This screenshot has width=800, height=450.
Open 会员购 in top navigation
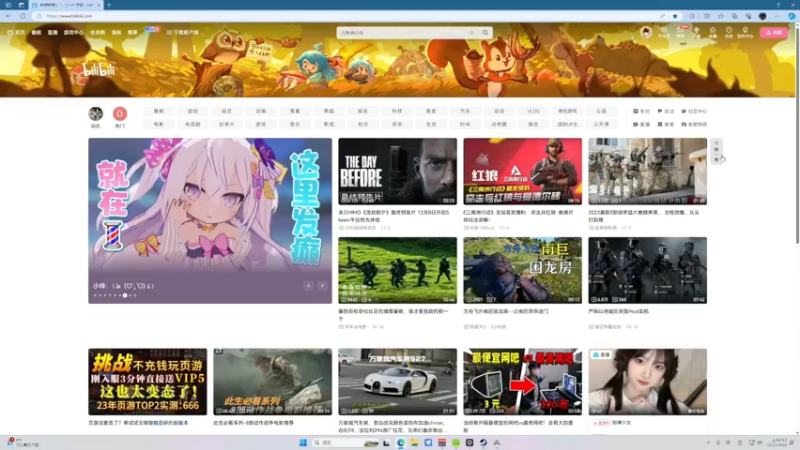coord(97,33)
